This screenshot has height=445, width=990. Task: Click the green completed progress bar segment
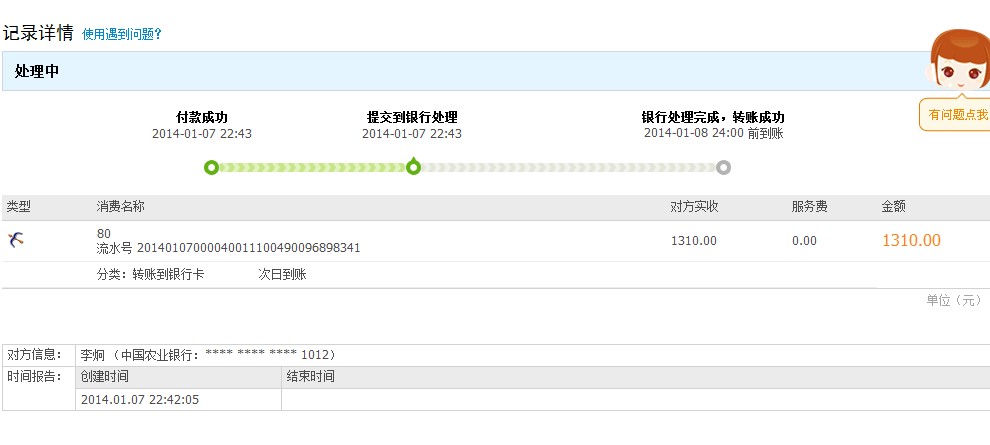coord(311,167)
